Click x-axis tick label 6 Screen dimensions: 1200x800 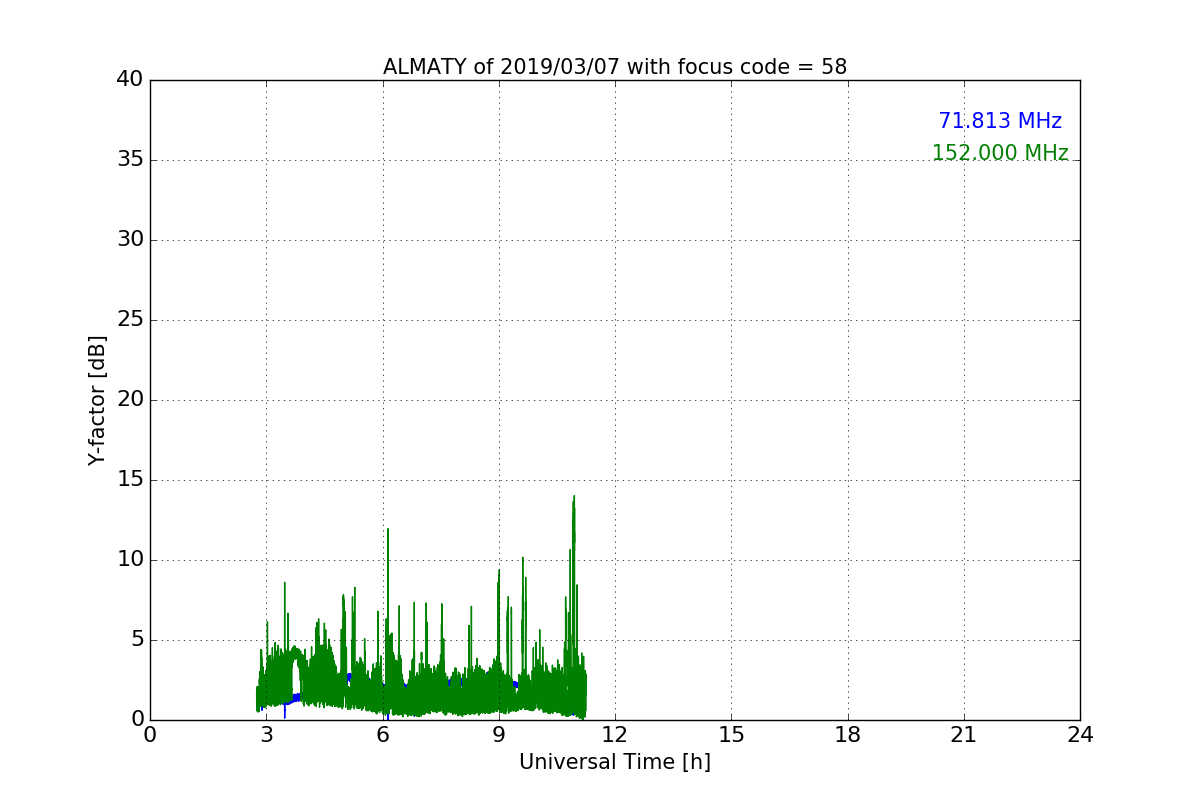[x=383, y=735]
